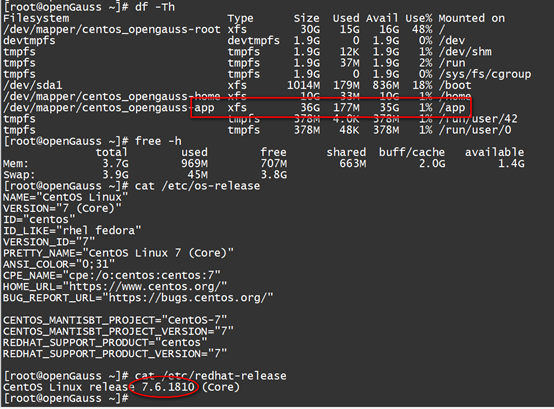Click the 'Filesystem' column header
This screenshot has width=554, height=409.
pos(36,18)
